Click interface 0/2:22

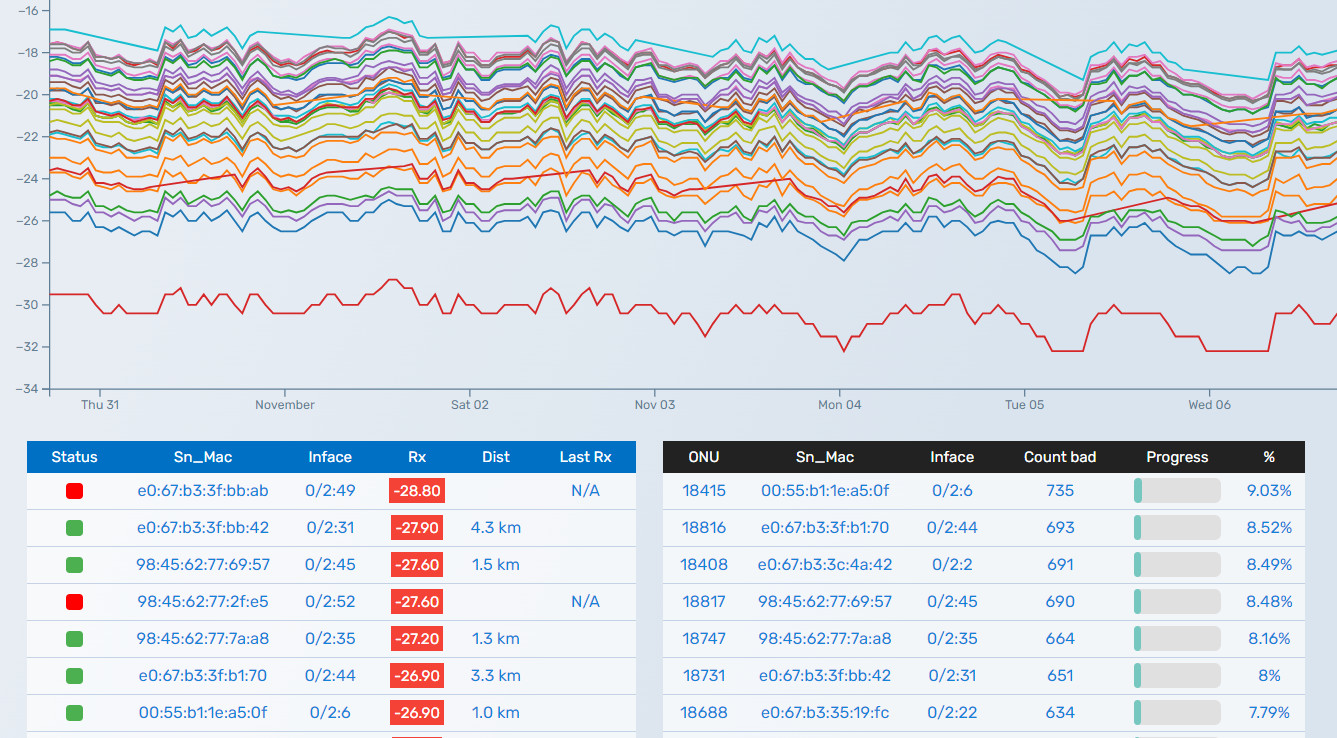tap(952, 713)
